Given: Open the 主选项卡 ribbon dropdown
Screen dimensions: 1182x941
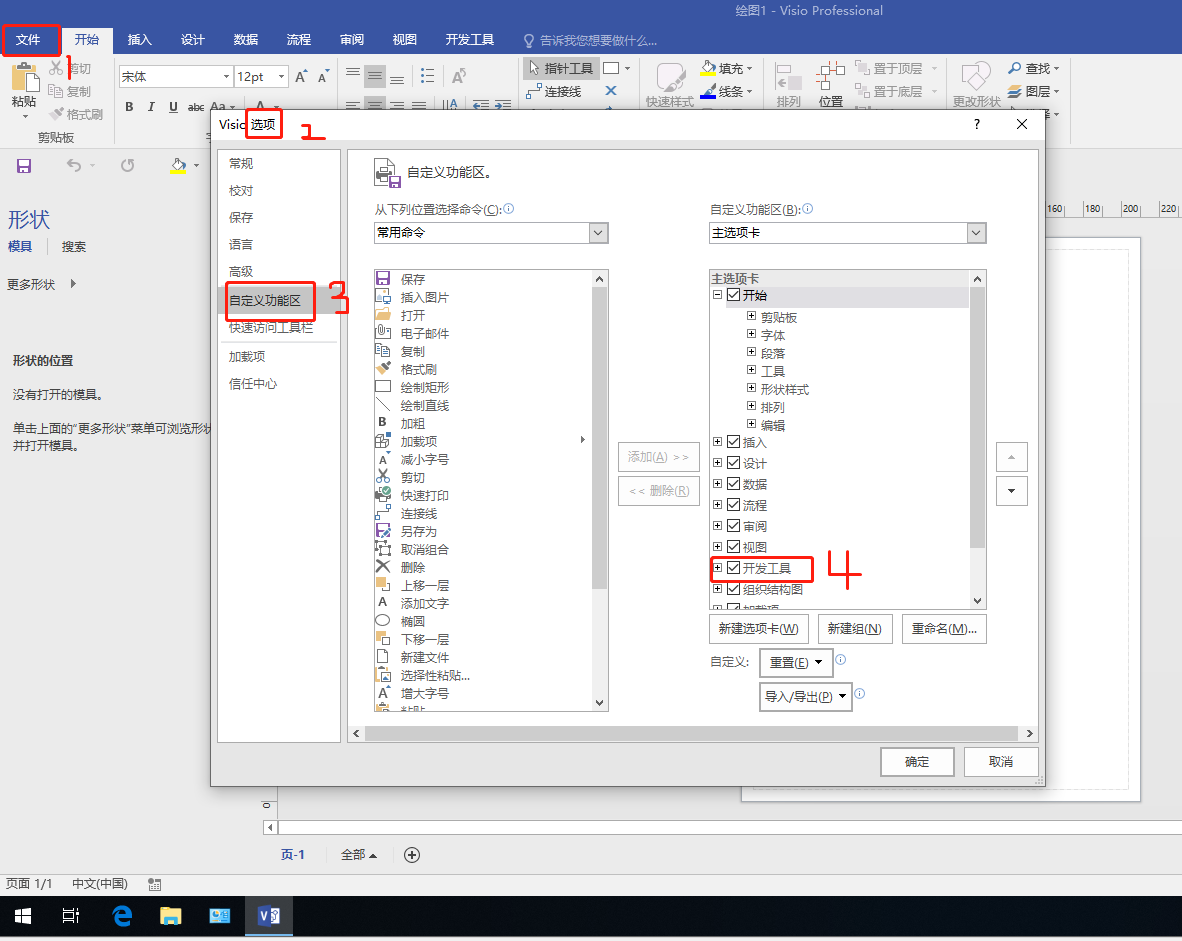Looking at the screenshot, I should point(976,232).
